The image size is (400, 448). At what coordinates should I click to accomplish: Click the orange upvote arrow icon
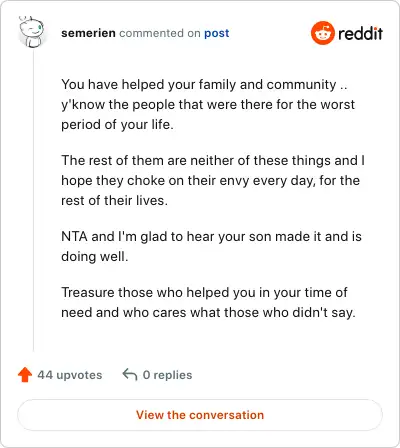[25, 375]
